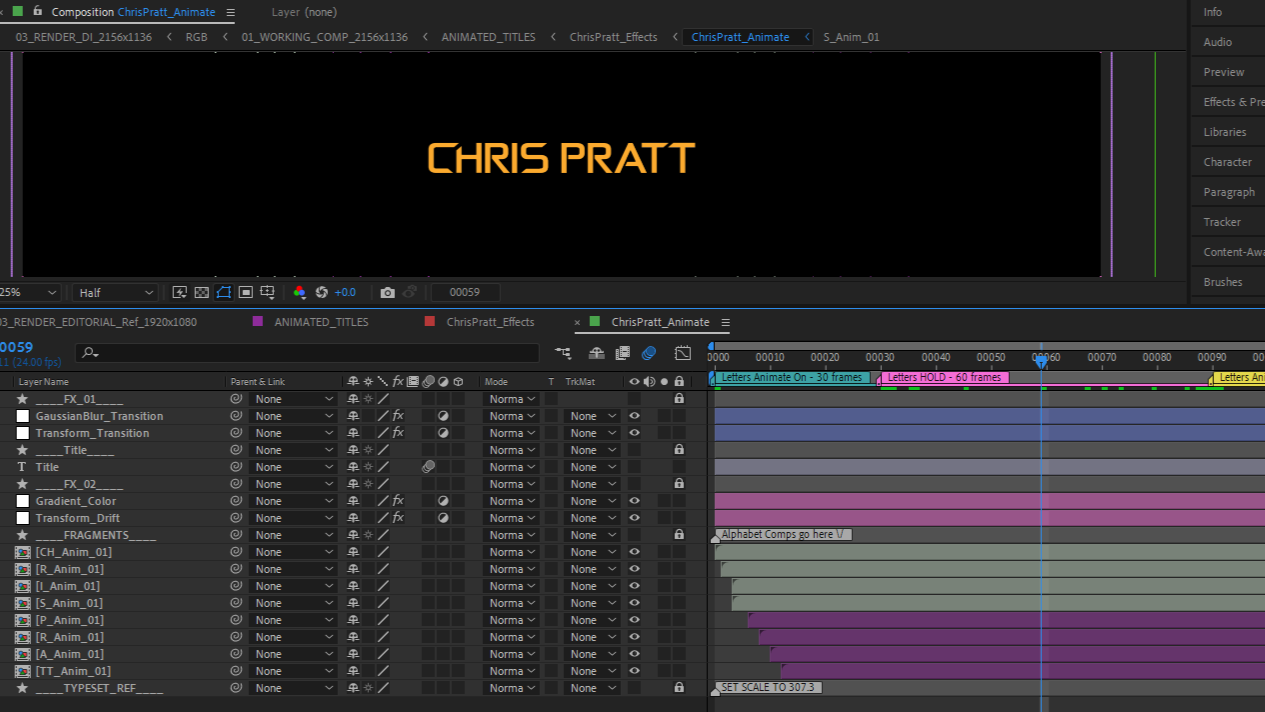Screen dimensions: 1265x712
Task: Hide the CH_Anim_01 layer
Action: click(x=634, y=552)
